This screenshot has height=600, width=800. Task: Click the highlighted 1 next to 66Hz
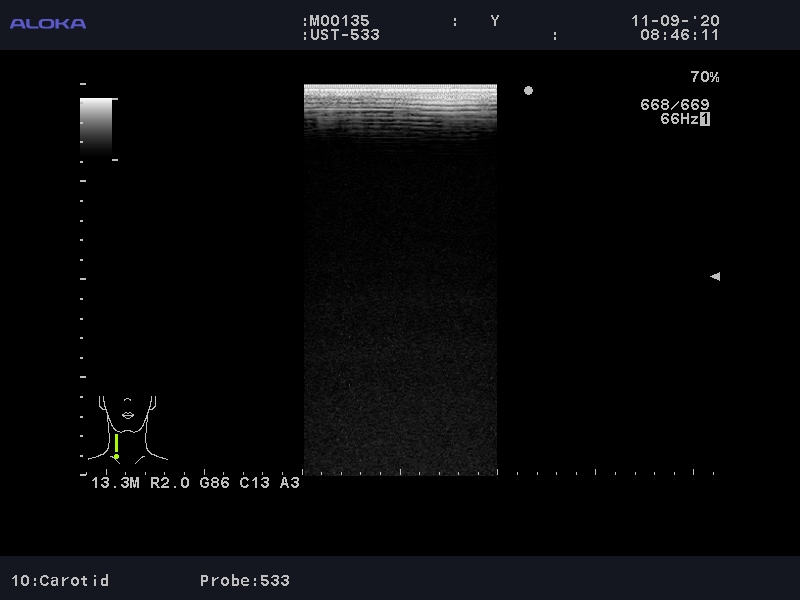tap(705, 119)
